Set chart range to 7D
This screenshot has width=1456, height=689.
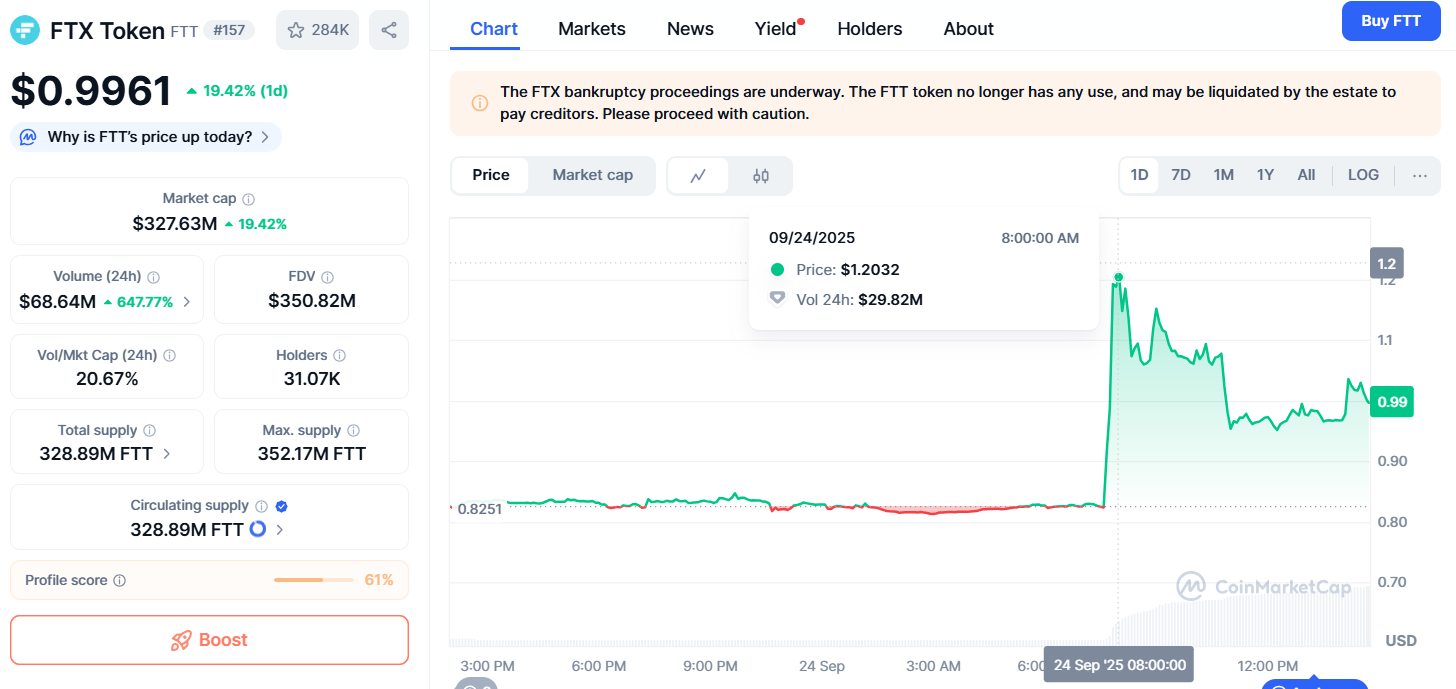coord(1181,175)
